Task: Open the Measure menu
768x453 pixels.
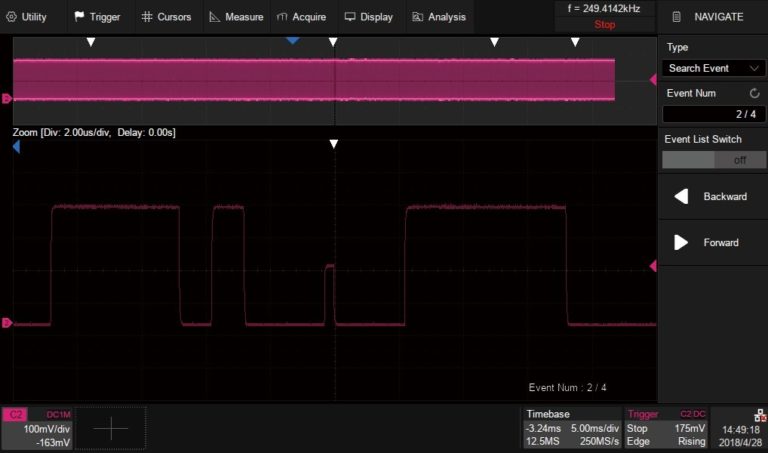Action: click(236, 17)
